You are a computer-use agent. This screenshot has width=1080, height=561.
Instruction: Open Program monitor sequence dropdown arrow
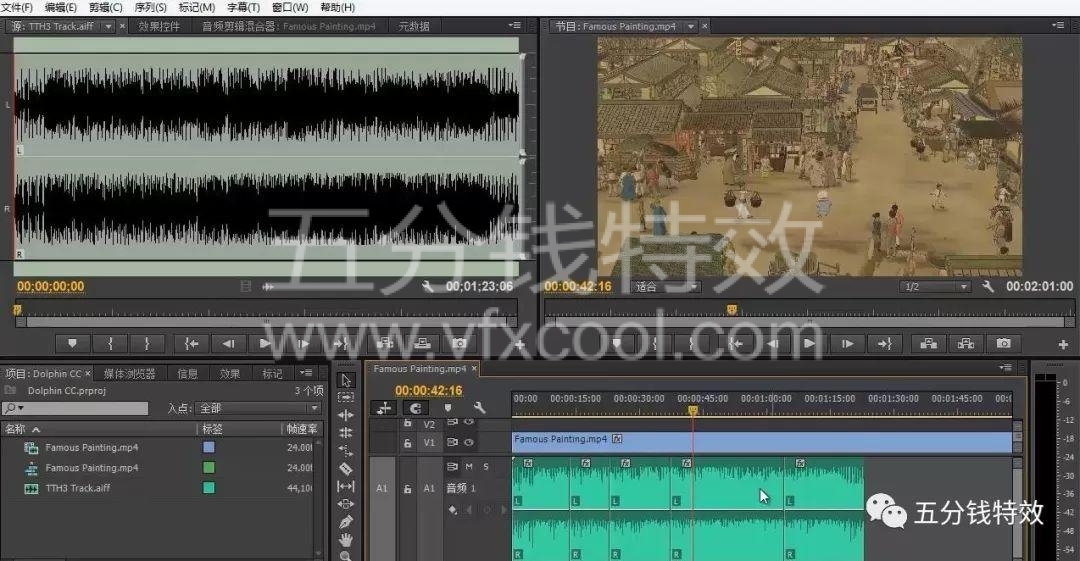pyautogui.click(x=691, y=26)
